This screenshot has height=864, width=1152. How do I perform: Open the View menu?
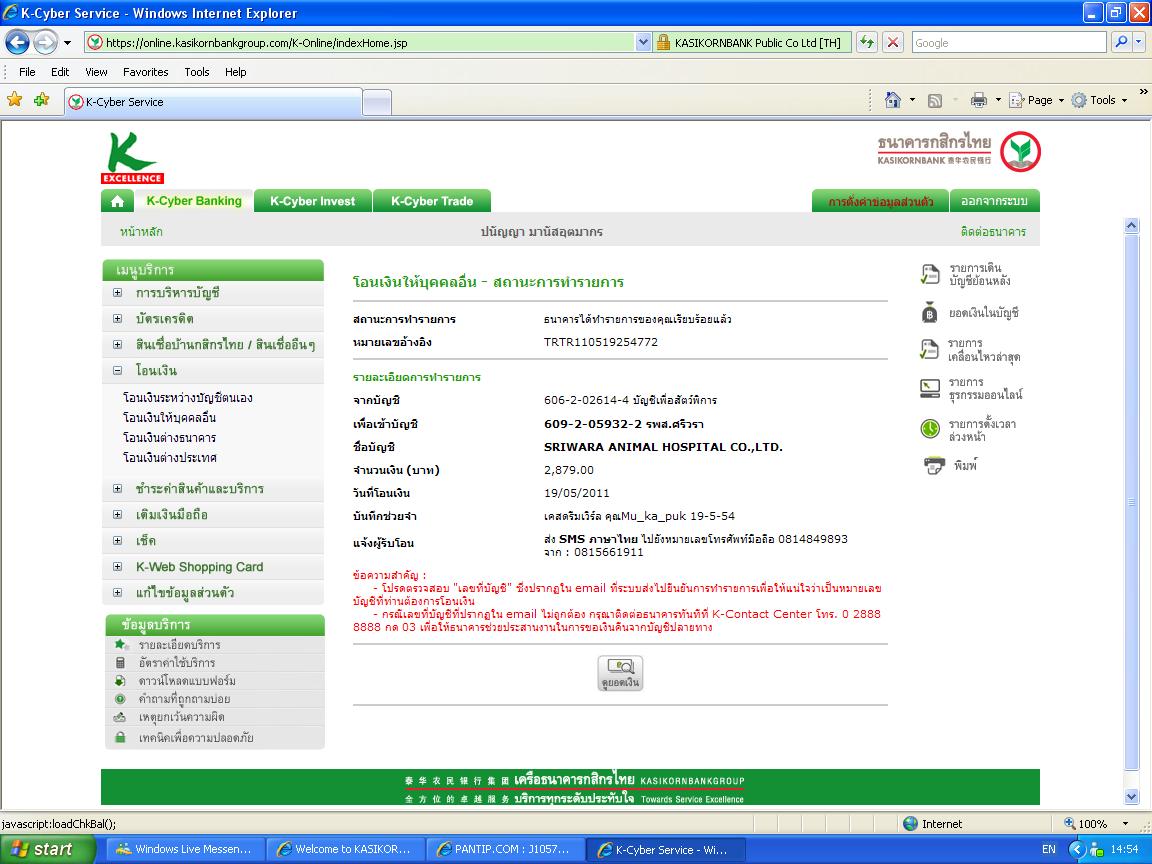(x=96, y=72)
